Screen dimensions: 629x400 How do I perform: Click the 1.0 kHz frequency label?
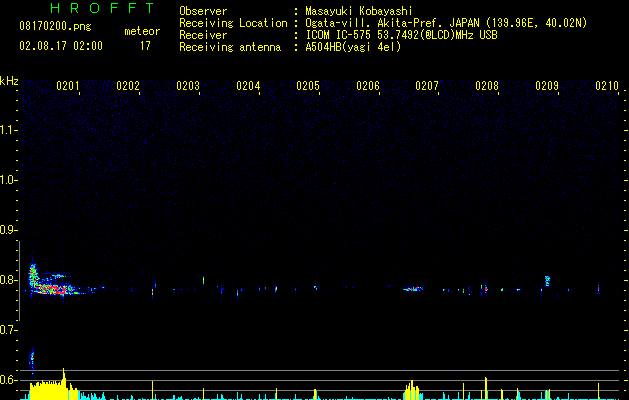click(x=9, y=180)
